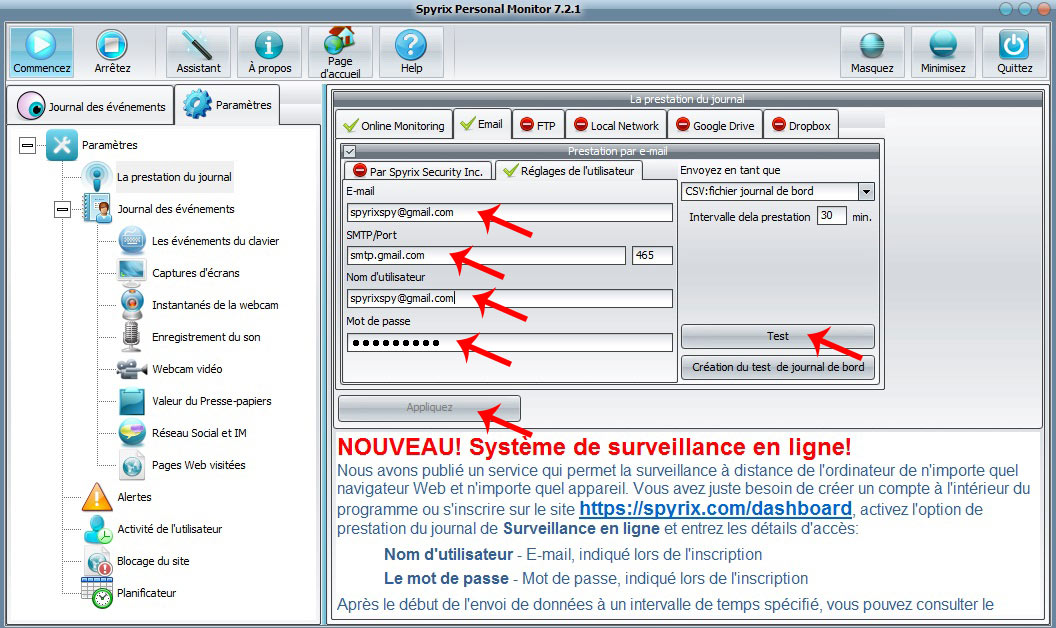Click the webcam snapshots icon
This screenshot has height=628, width=1056.
(x=132, y=304)
